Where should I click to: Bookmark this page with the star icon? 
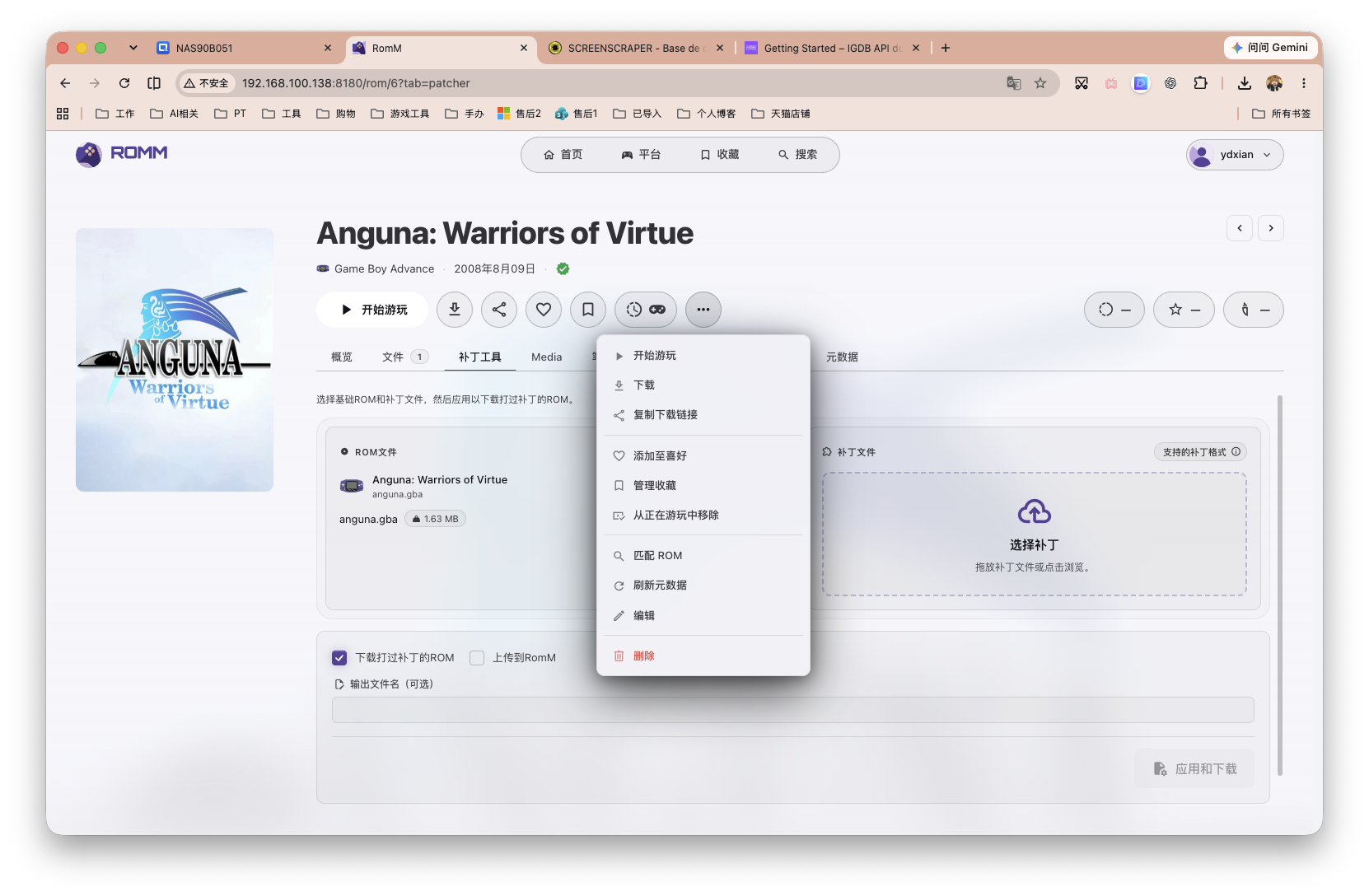coord(1040,83)
